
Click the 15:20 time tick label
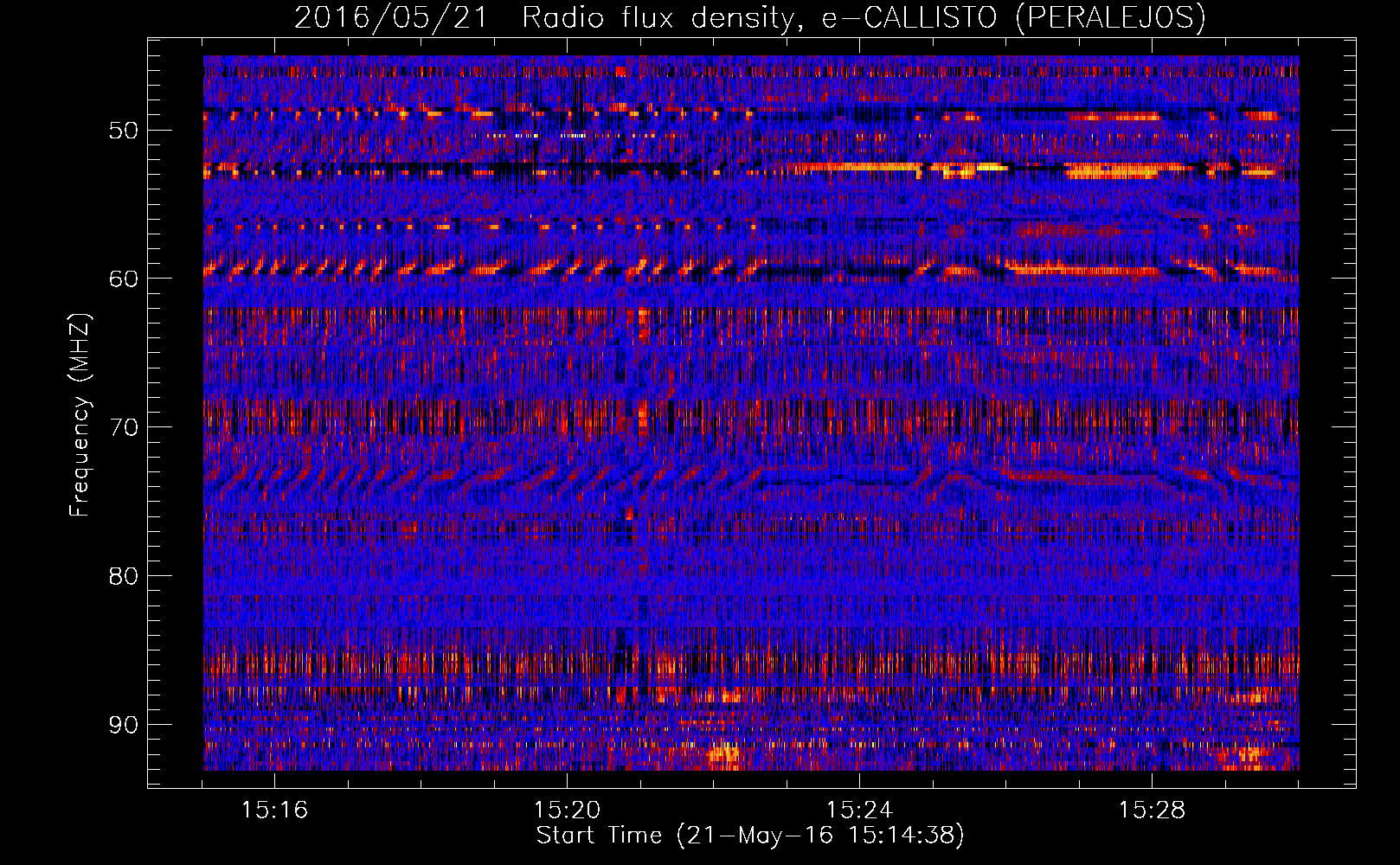567,811
